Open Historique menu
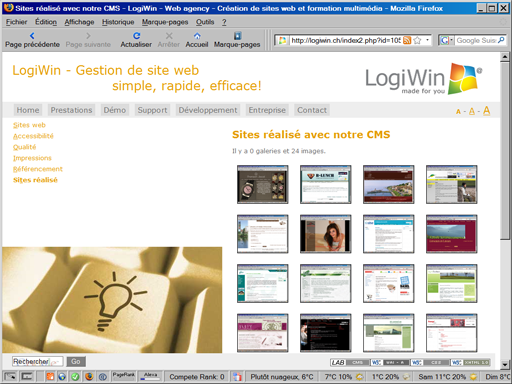This screenshot has width=512, height=384. tap(118, 22)
